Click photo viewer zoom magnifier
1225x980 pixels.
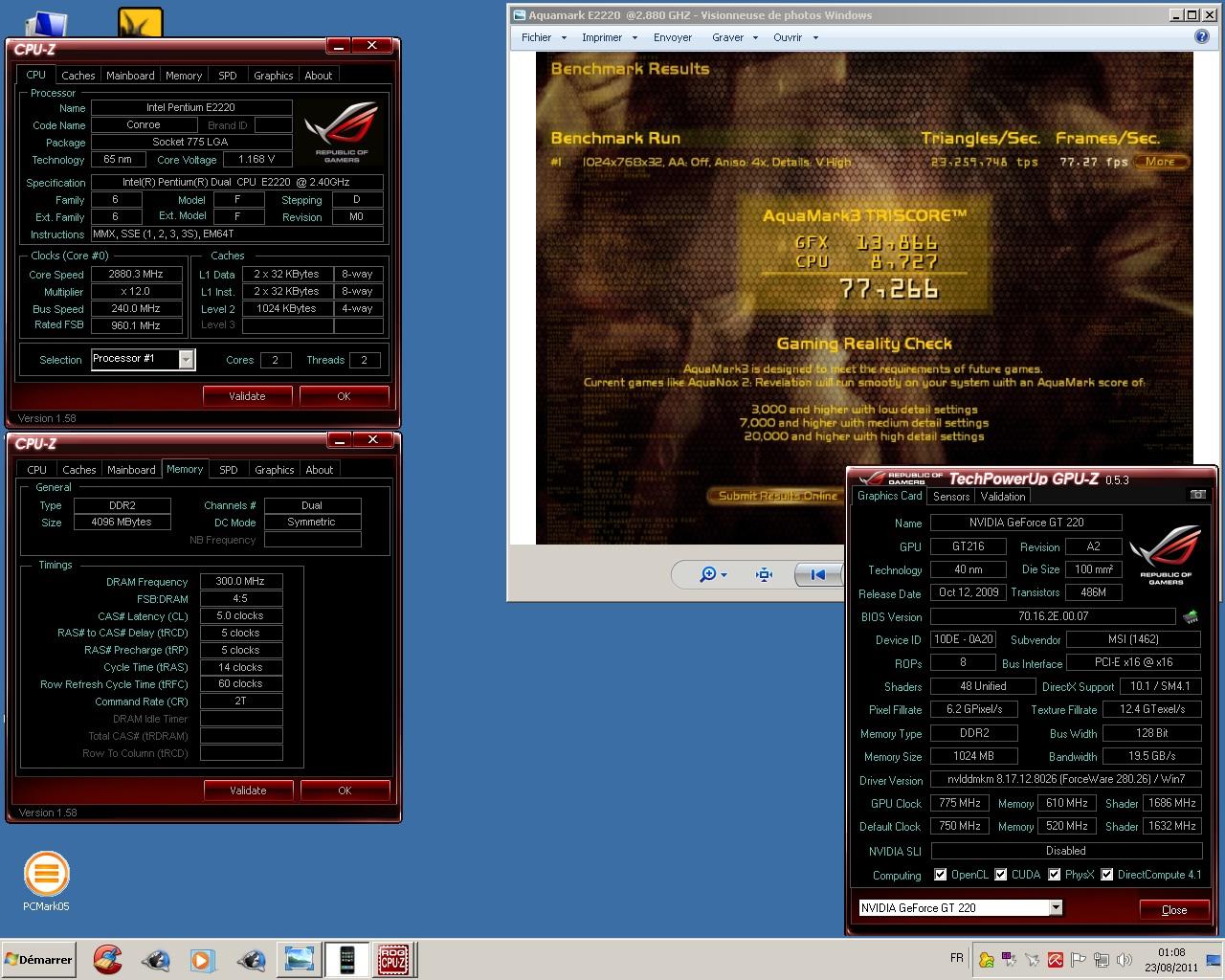[x=709, y=574]
